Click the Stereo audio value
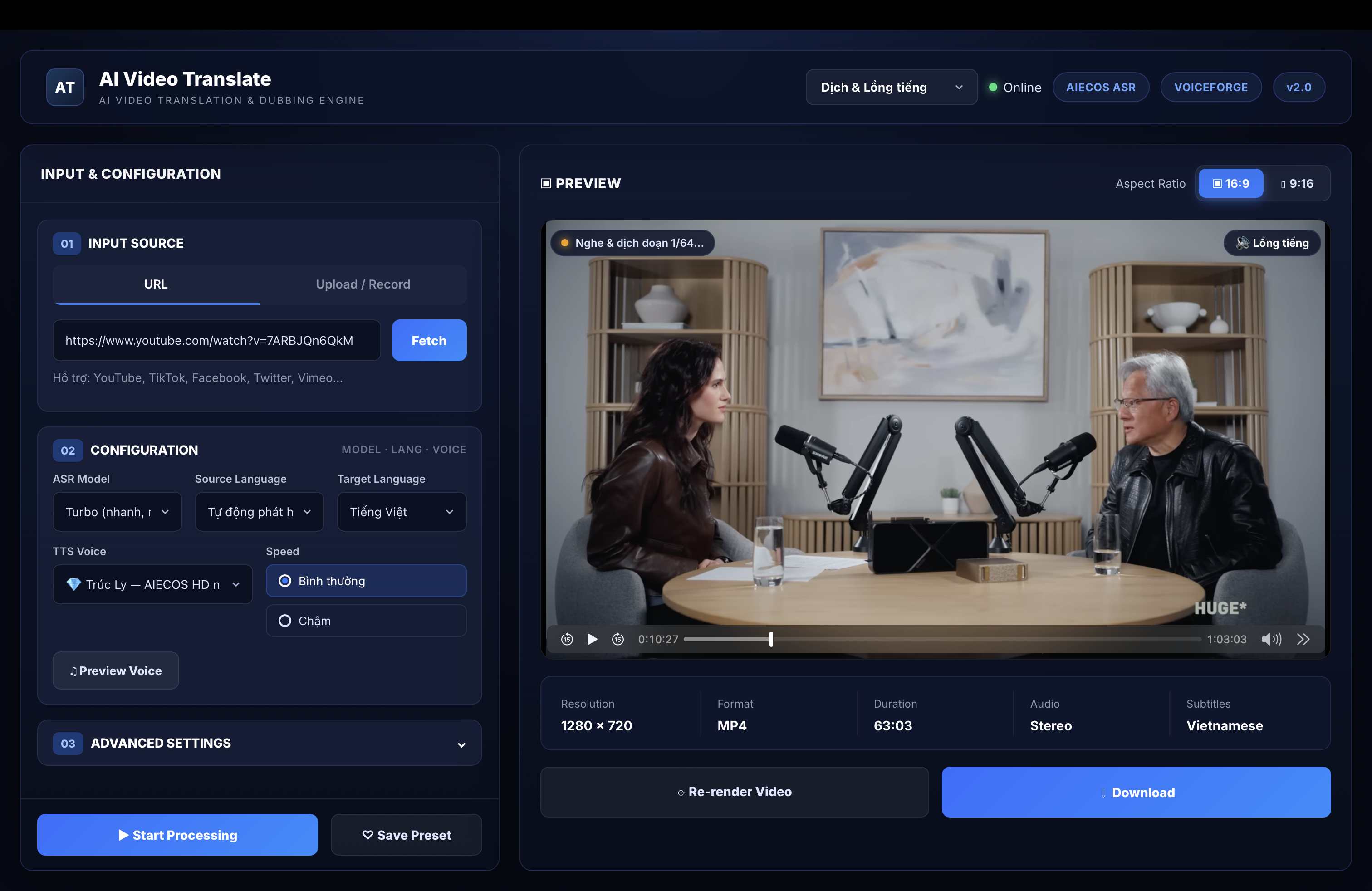The image size is (1372, 891). (x=1050, y=725)
